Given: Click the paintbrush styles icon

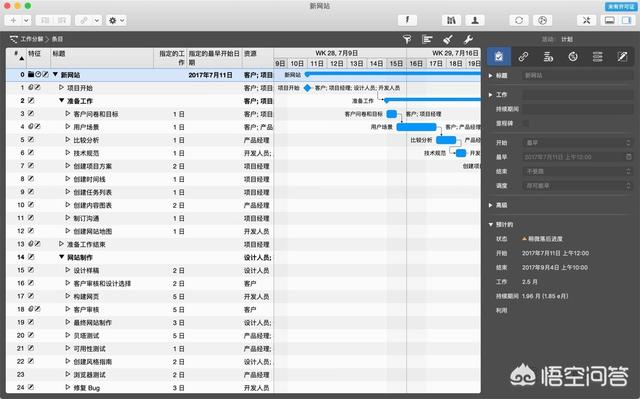Looking at the screenshot, I should [x=448, y=39].
